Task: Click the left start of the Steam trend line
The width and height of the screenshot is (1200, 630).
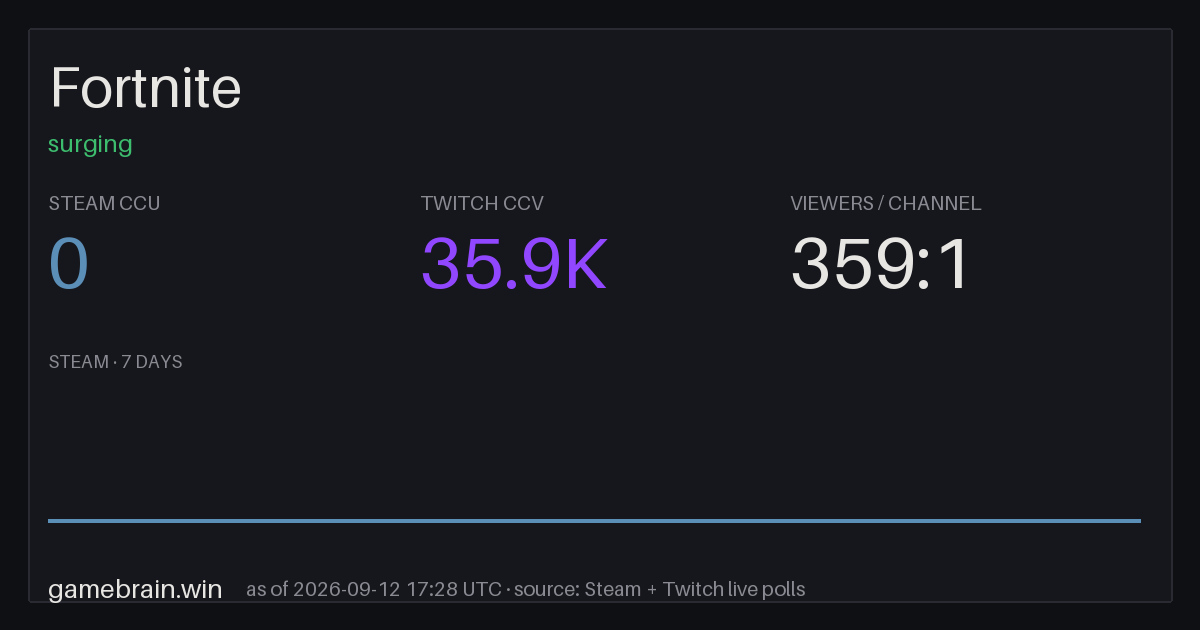Action: 51,520
